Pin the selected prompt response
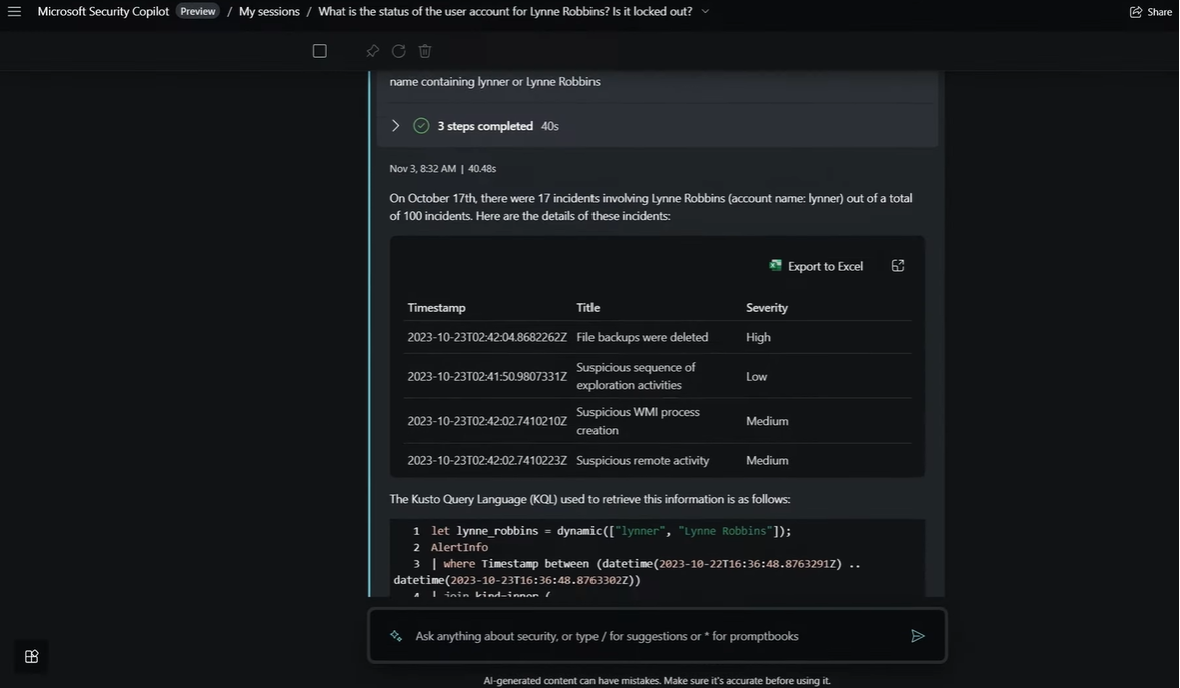 372,51
